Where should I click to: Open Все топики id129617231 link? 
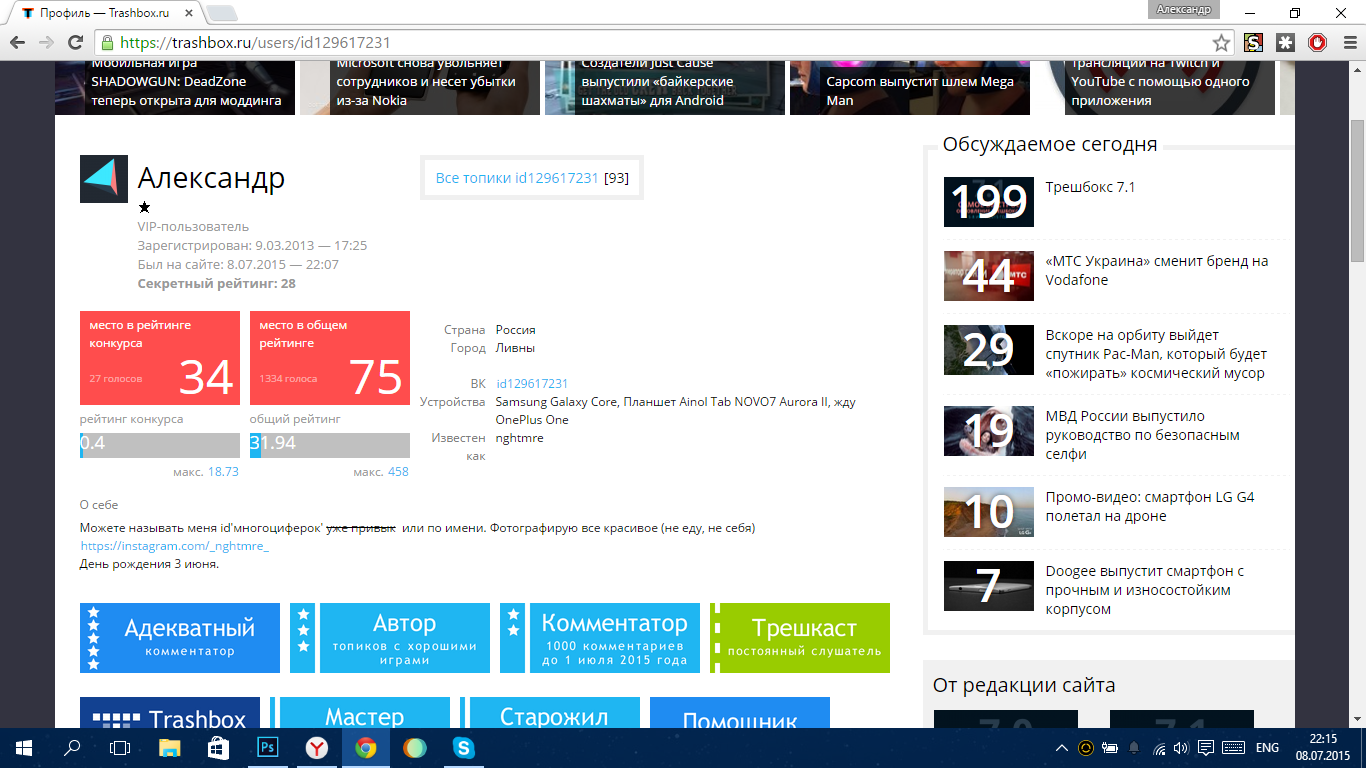[517, 178]
